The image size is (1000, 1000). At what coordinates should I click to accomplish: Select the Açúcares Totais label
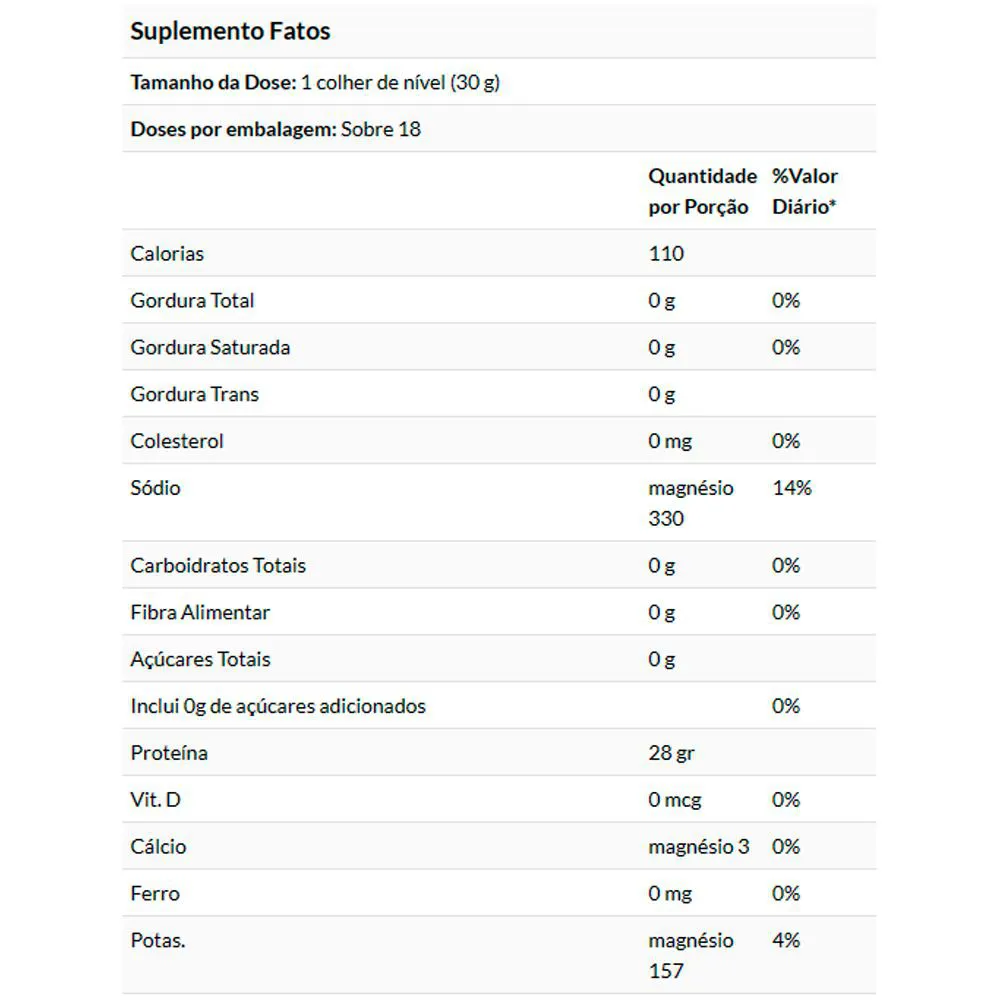click(x=200, y=659)
